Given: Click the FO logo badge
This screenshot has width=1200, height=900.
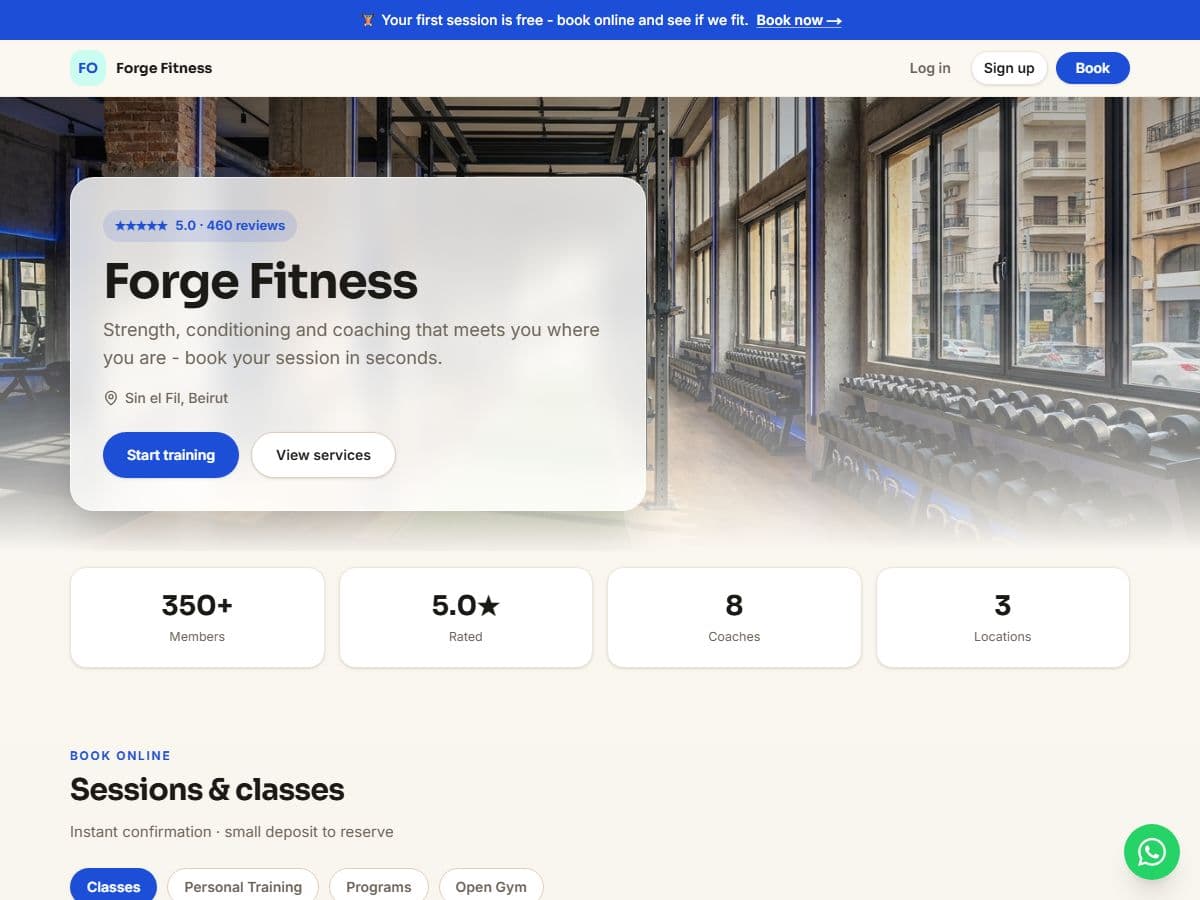Looking at the screenshot, I should point(88,68).
